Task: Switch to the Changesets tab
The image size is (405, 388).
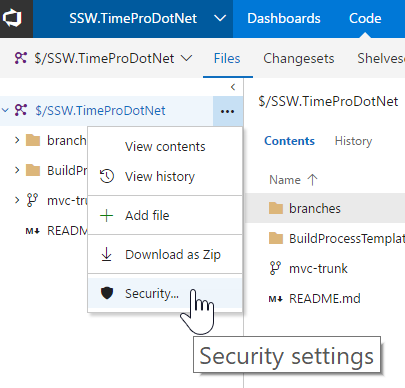Action: (299, 59)
